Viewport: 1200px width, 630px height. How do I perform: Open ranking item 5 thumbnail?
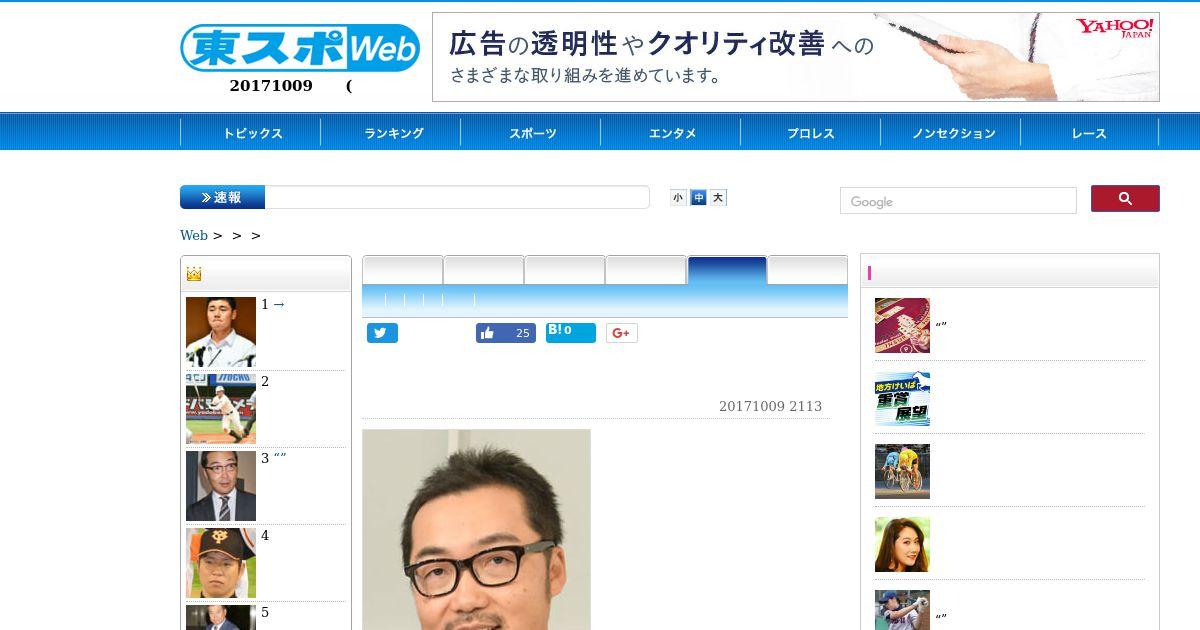tap(221, 617)
